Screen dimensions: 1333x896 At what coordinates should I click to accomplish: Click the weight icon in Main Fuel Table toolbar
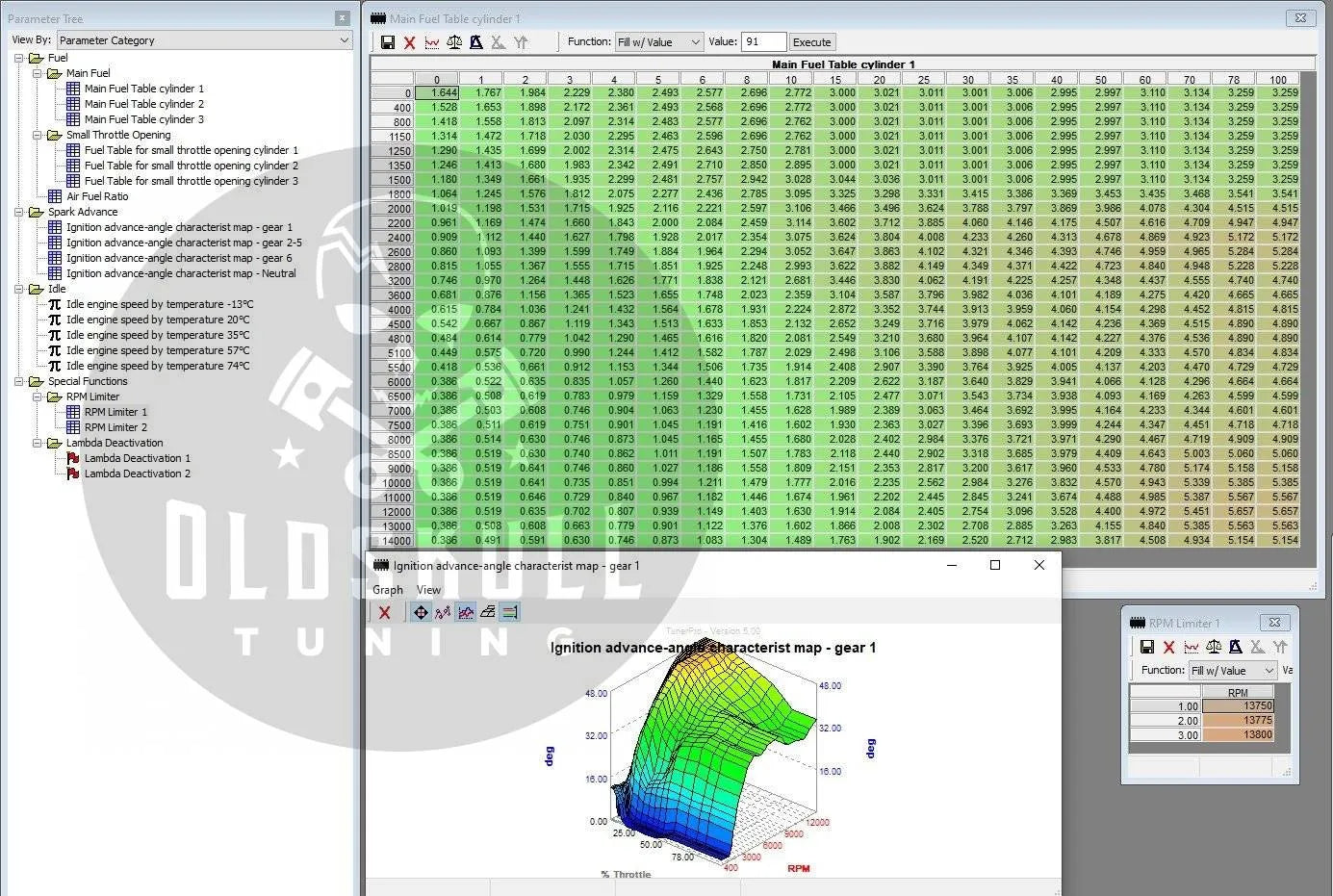pos(475,42)
